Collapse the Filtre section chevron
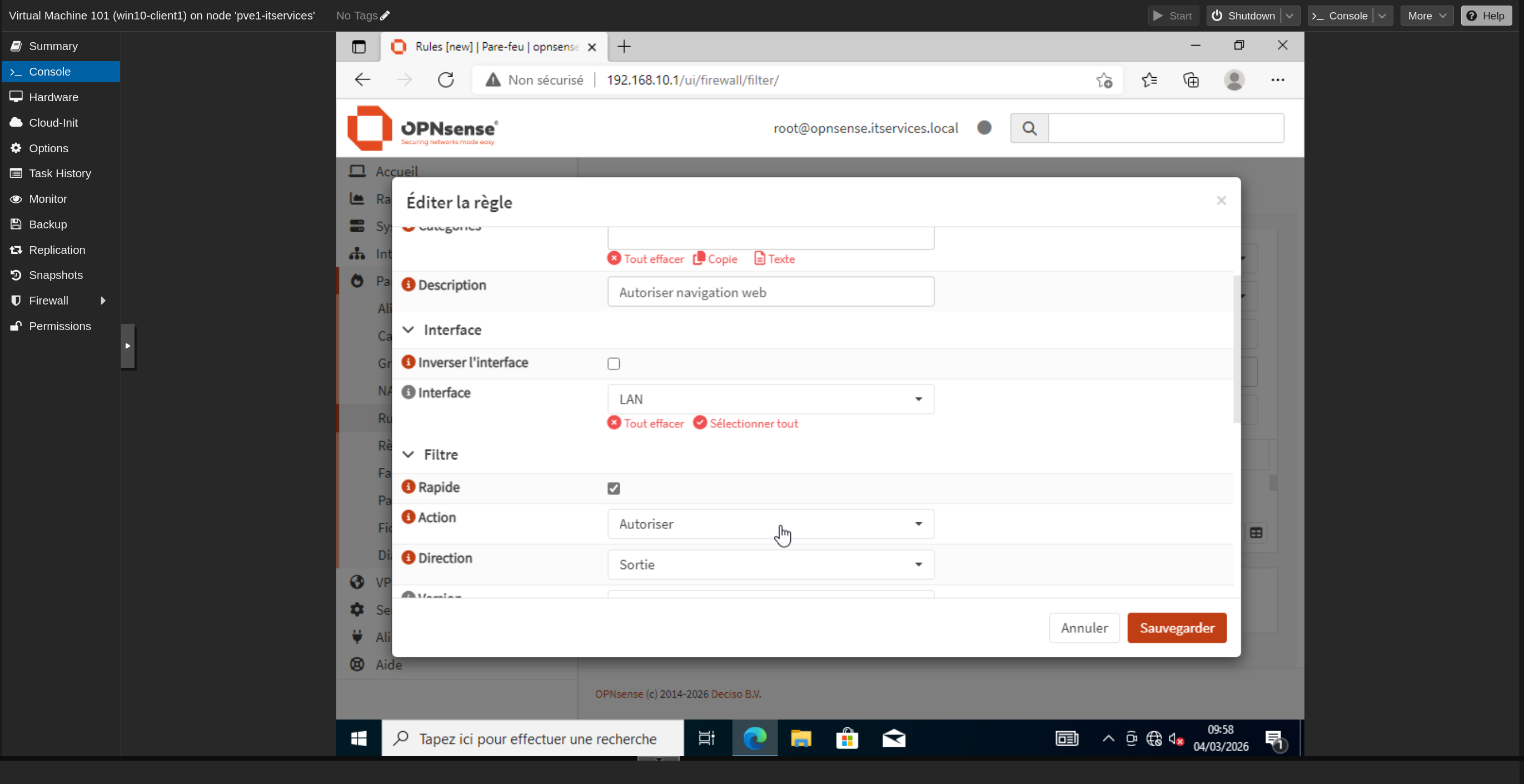The image size is (1524, 784). pos(408,454)
